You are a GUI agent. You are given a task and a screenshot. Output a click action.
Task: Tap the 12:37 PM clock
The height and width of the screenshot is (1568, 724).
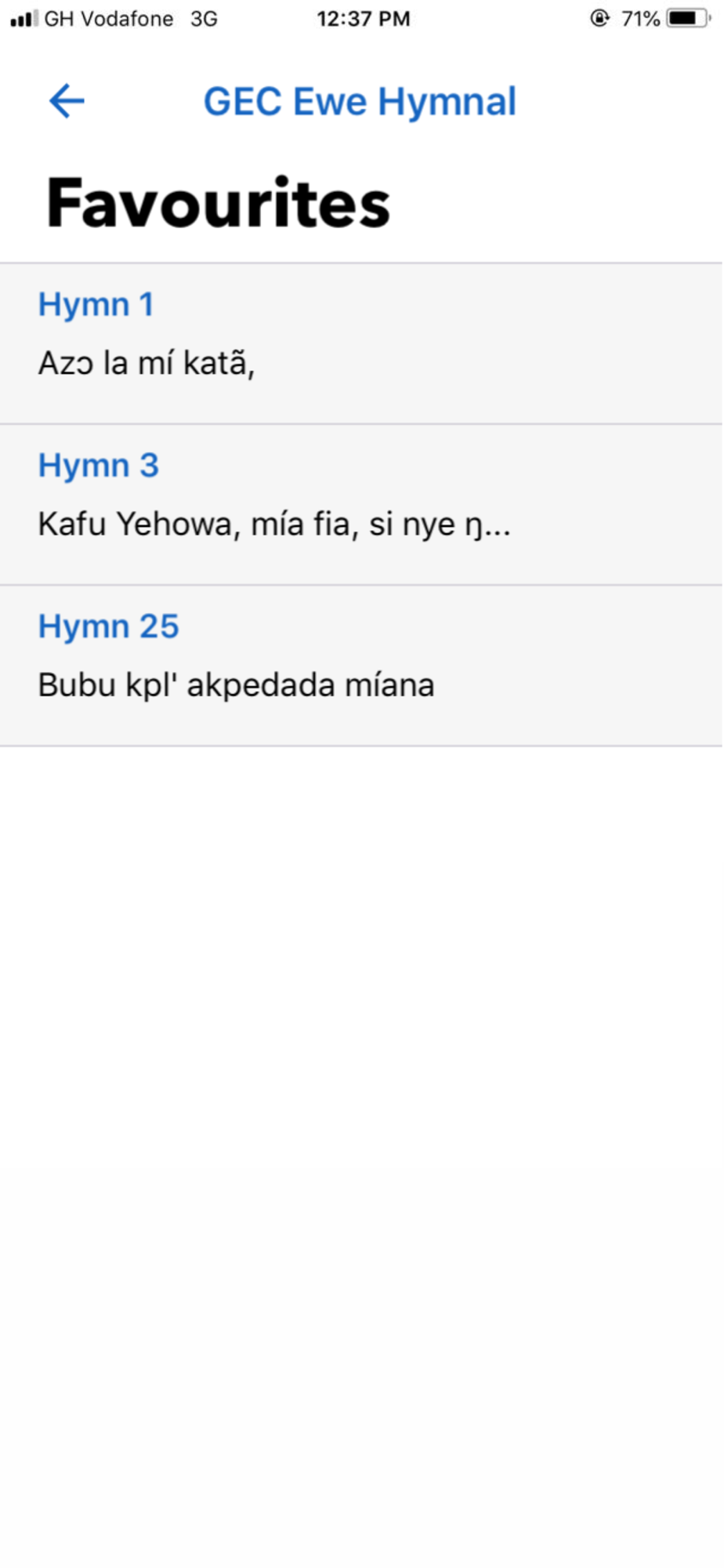point(364,19)
